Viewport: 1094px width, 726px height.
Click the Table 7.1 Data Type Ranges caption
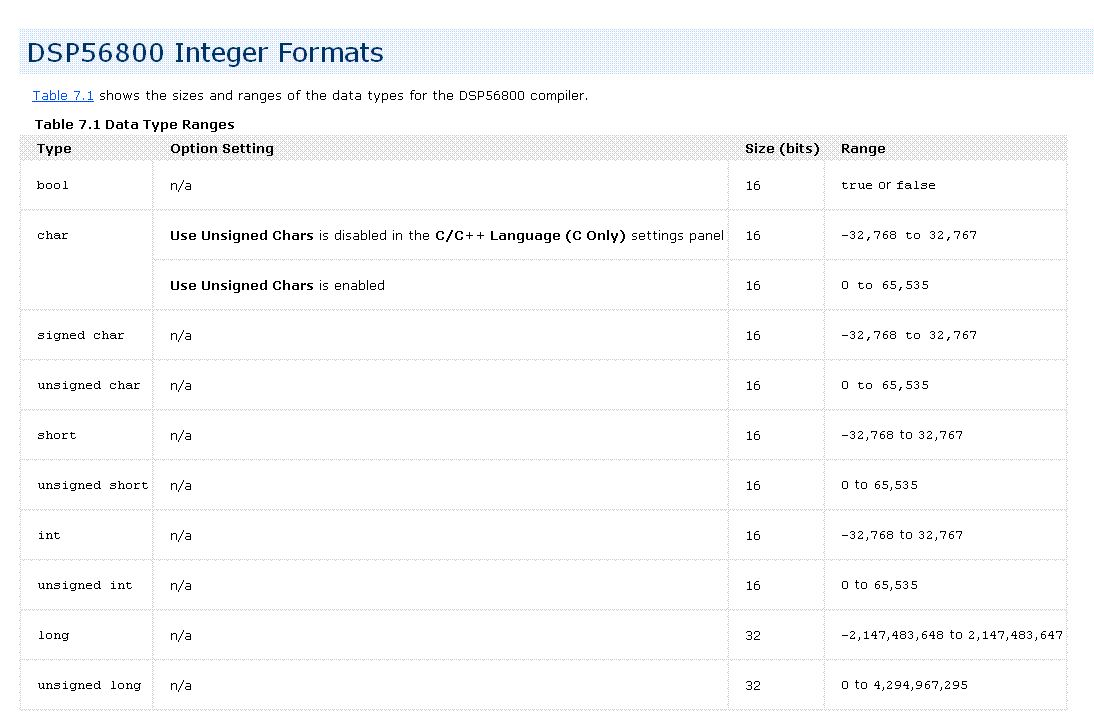pyautogui.click(x=134, y=125)
